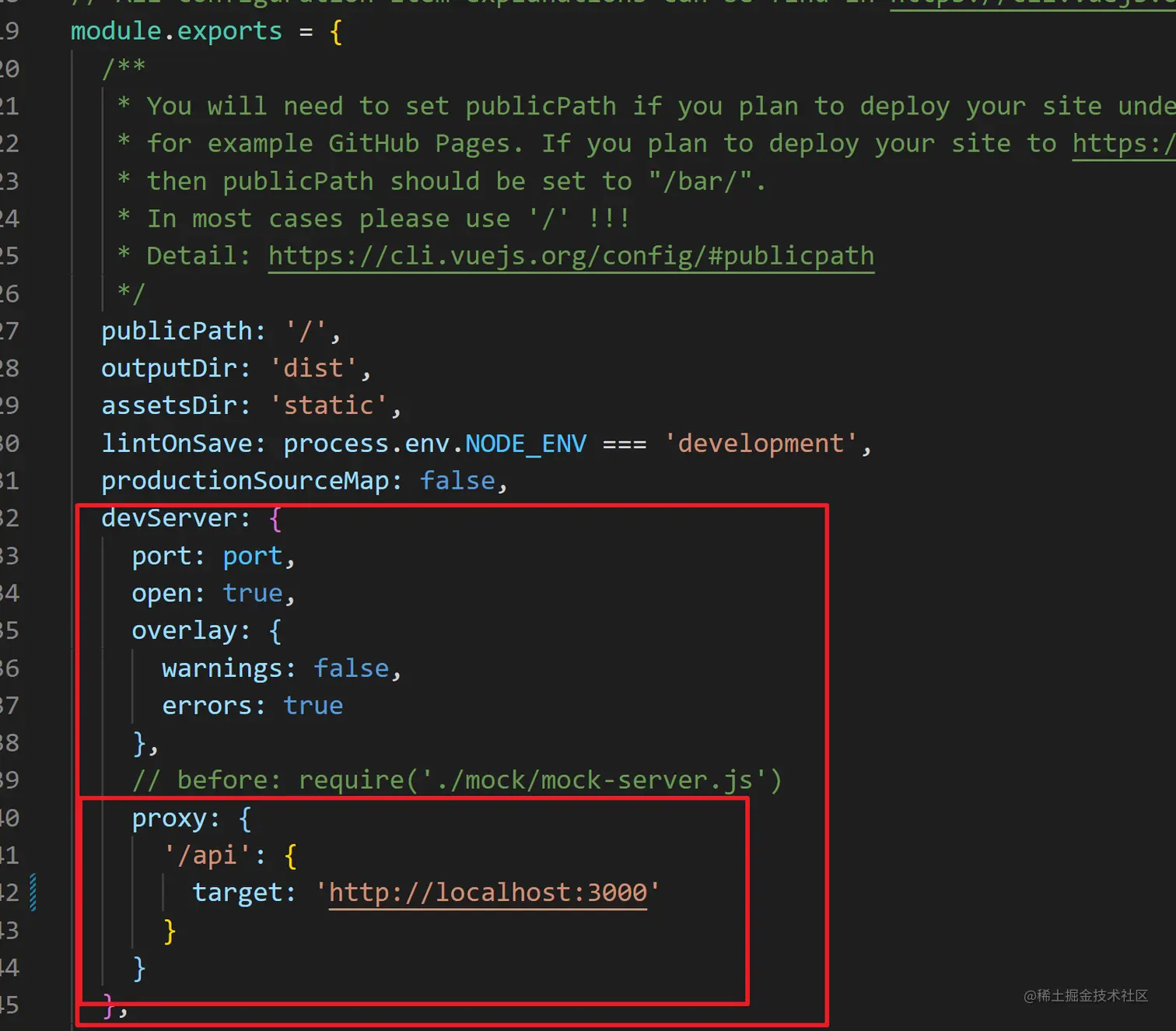
Task: Click the commented-out before: require mock-server line
Action: (x=457, y=780)
